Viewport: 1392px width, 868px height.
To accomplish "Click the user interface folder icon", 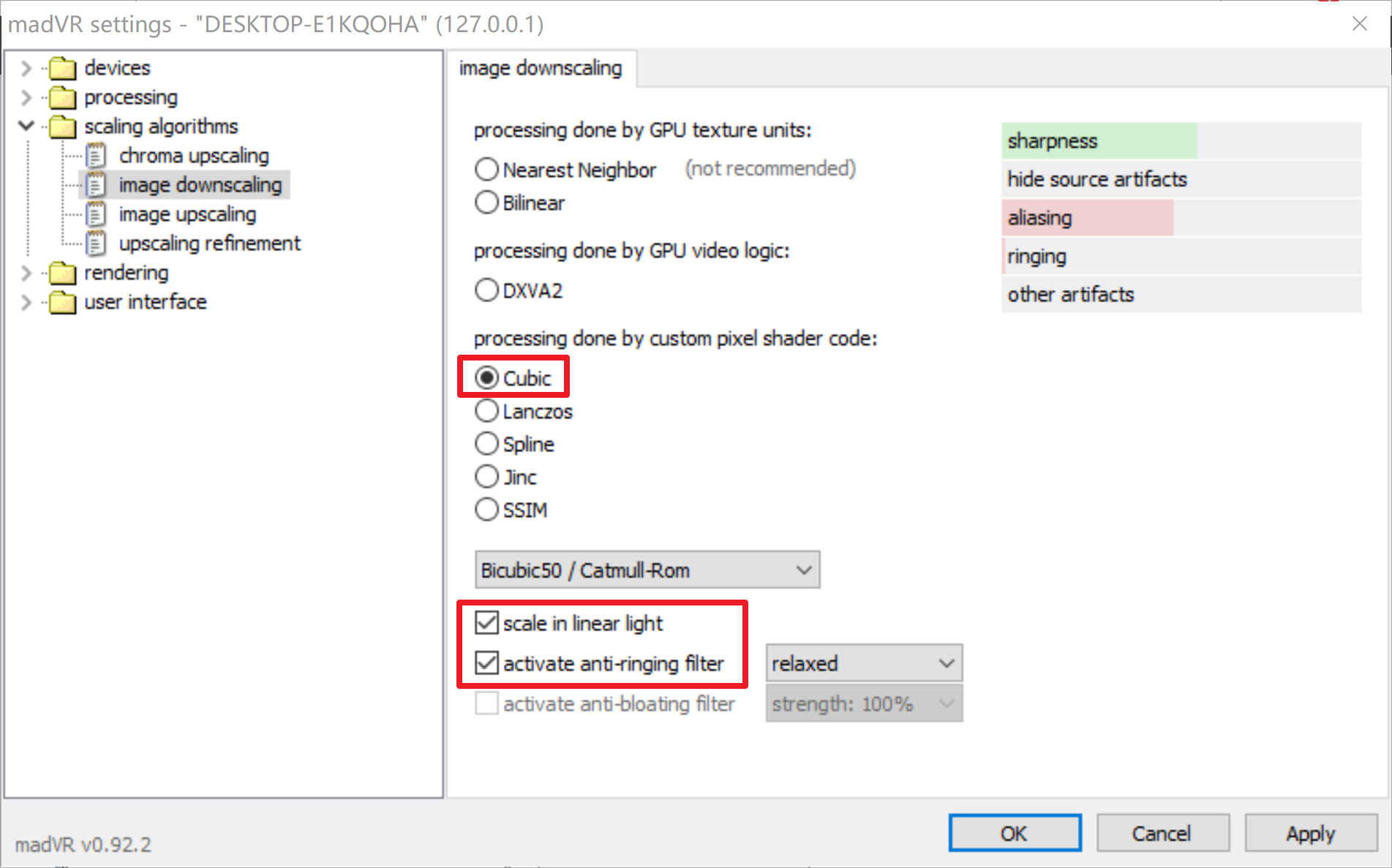I will tap(62, 302).
